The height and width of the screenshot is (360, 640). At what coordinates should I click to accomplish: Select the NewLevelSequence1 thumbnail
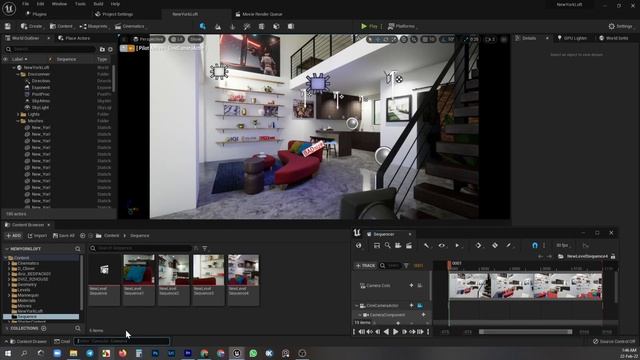click(139, 280)
